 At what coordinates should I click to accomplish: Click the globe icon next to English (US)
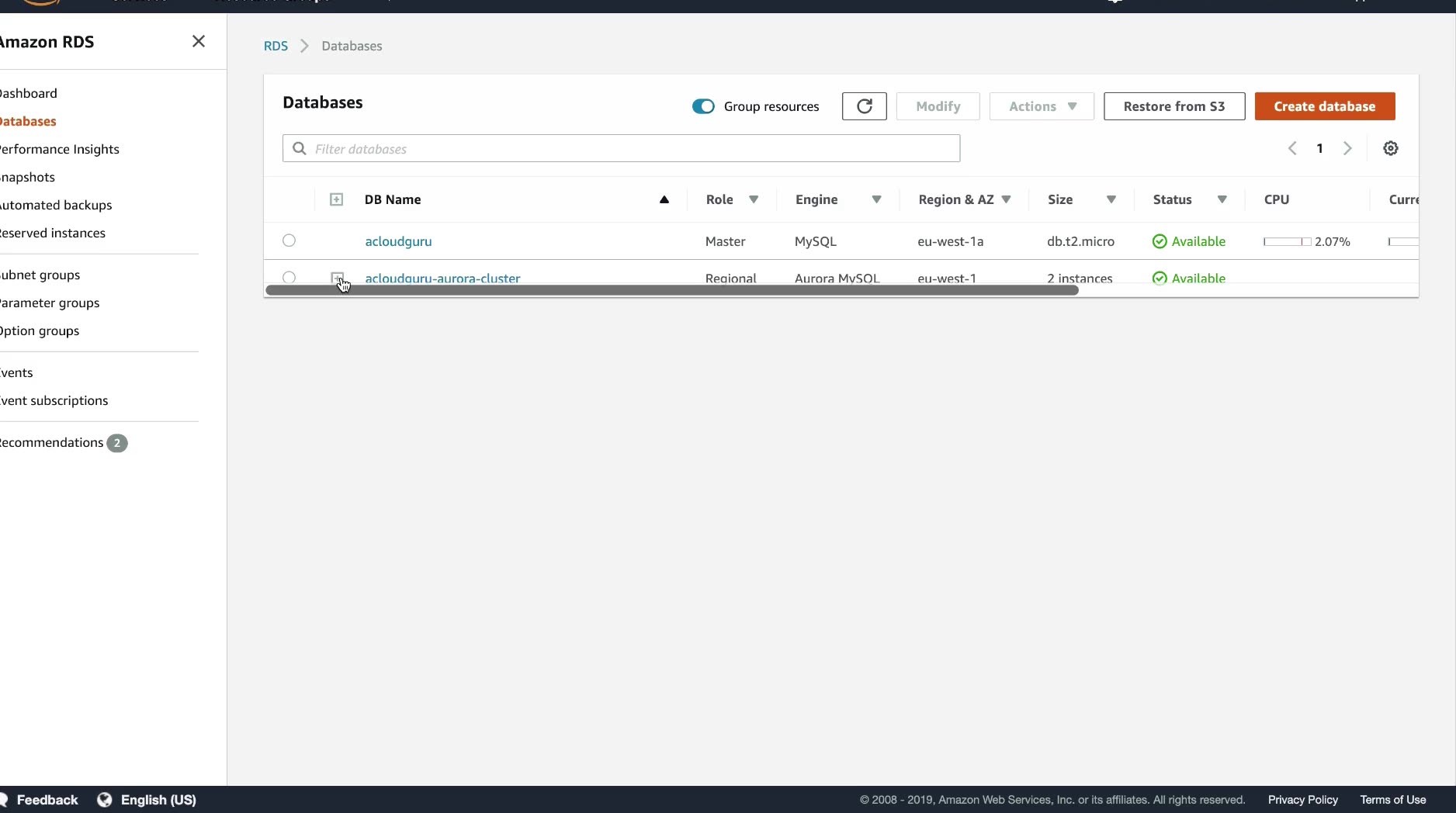[x=105, y=800]
